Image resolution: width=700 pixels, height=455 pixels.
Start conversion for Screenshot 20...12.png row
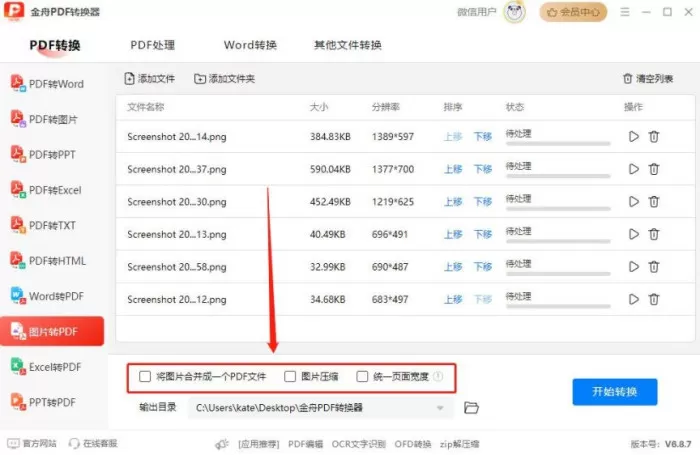pyautogui.click(x=633, y=299)
